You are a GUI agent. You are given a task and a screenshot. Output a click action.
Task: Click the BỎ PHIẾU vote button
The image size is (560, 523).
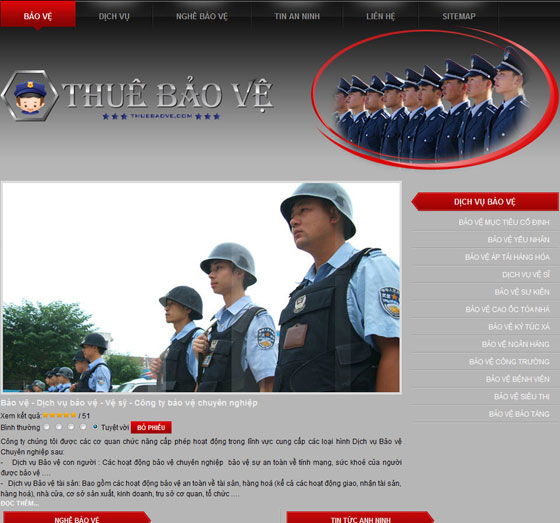pyautogui.click(x=151, y=428)
